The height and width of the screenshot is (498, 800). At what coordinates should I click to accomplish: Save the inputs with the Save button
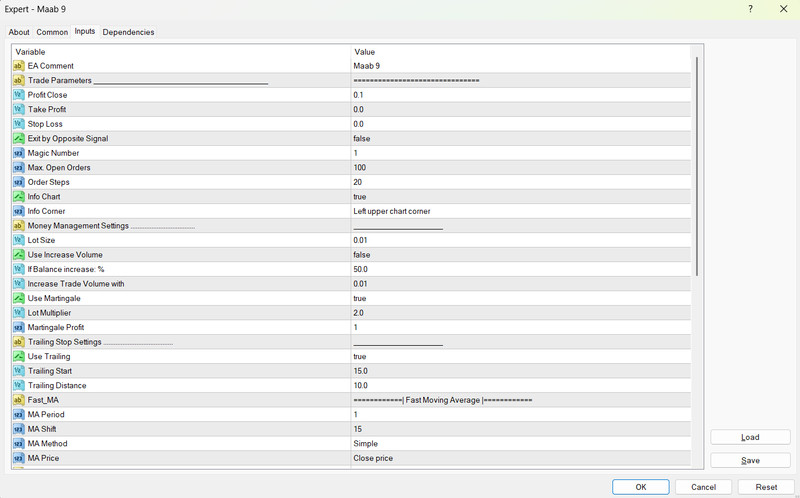750,460
